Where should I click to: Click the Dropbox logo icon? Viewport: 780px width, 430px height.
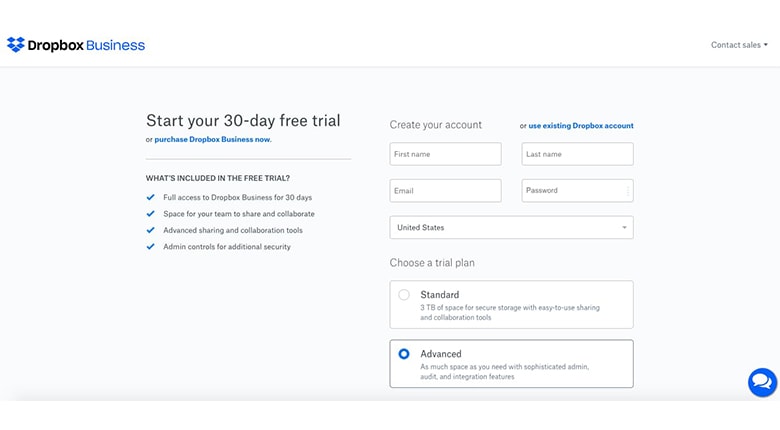coord(15,45)
